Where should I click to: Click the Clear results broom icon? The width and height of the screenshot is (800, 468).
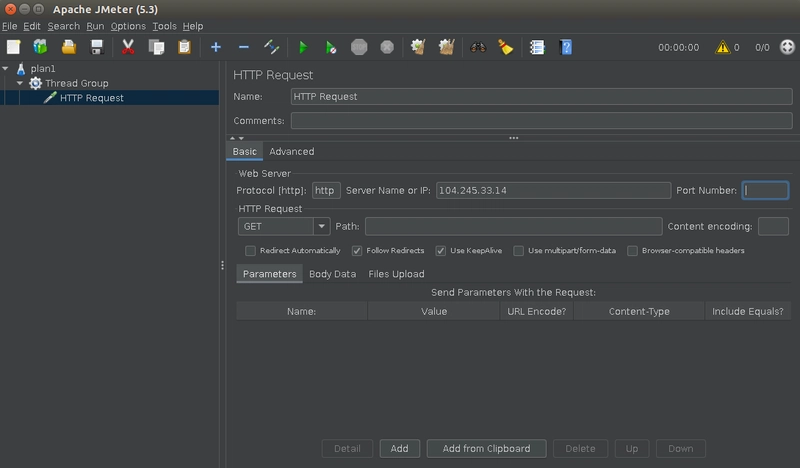point(418,47)
